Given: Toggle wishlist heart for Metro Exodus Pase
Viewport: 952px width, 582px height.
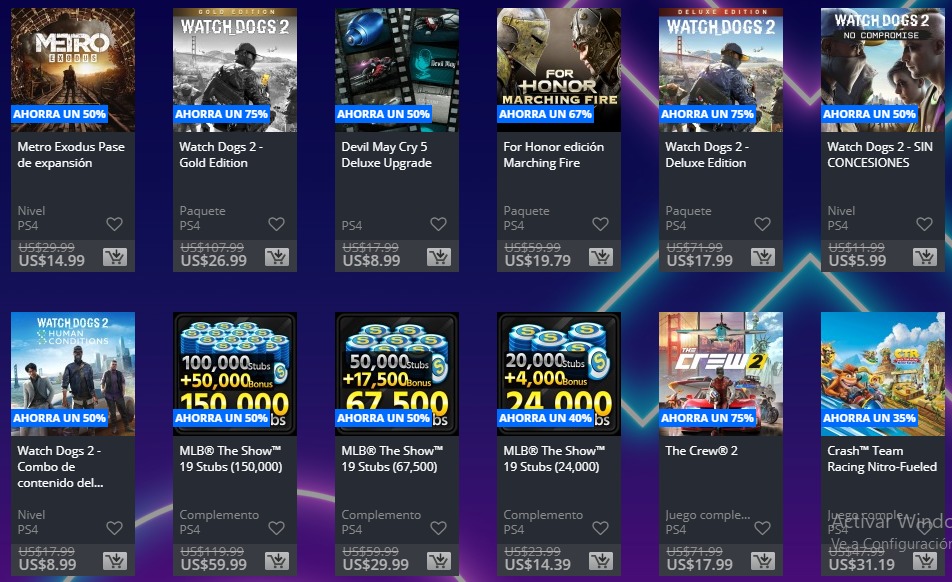Looking at the screenshot, I should pyautogui.click(x=115, y=224).
